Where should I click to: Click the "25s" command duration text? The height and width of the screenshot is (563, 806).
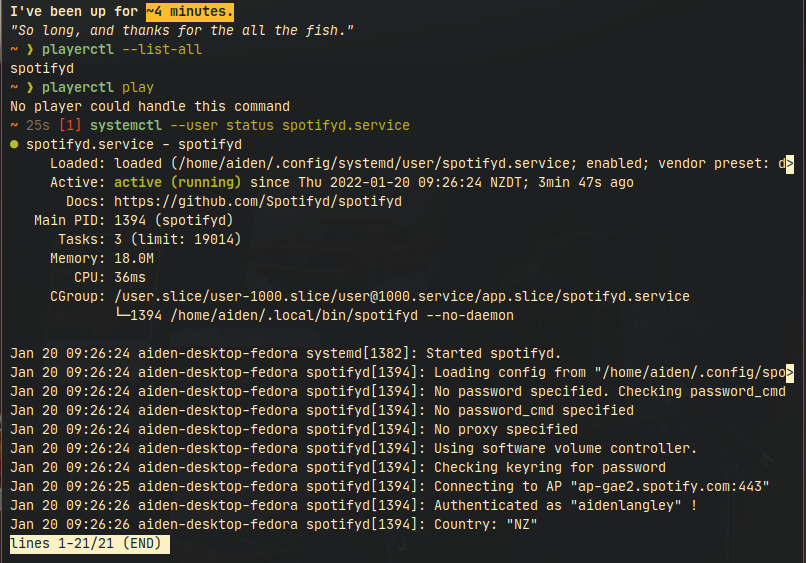(x=38, y=125)
